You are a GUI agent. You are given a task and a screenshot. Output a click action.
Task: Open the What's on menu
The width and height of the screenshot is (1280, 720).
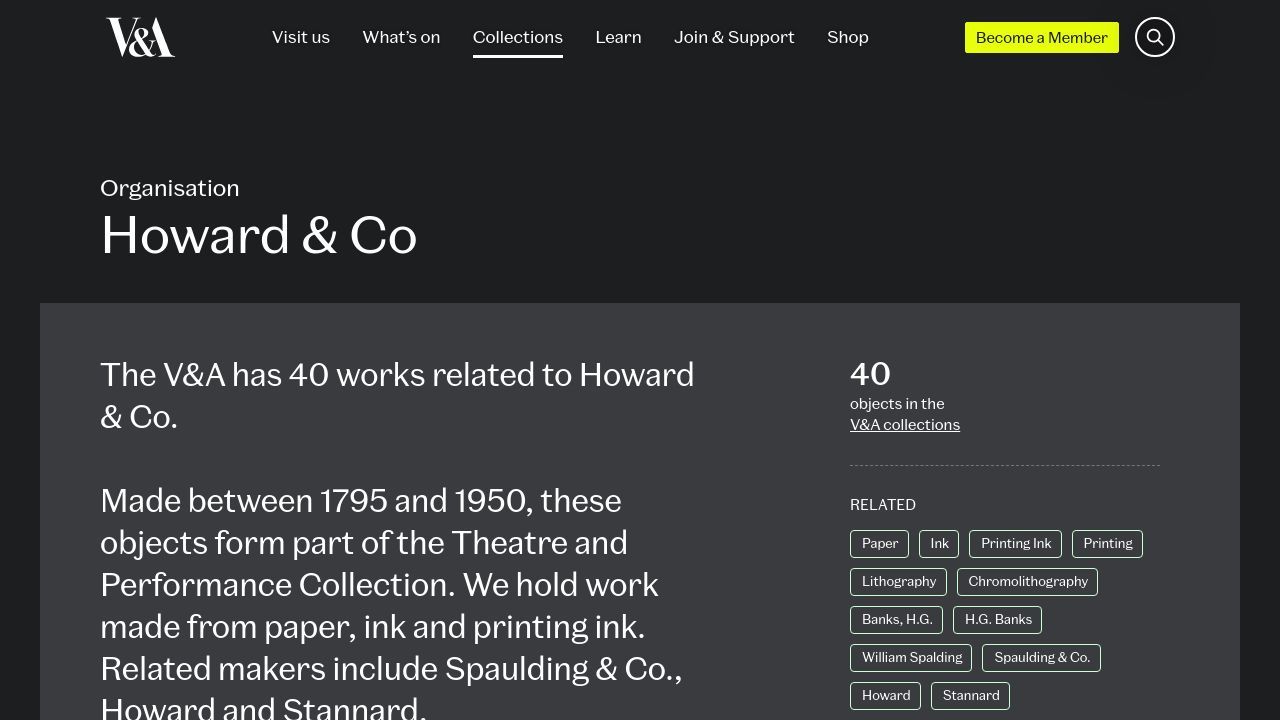(401, 37)
